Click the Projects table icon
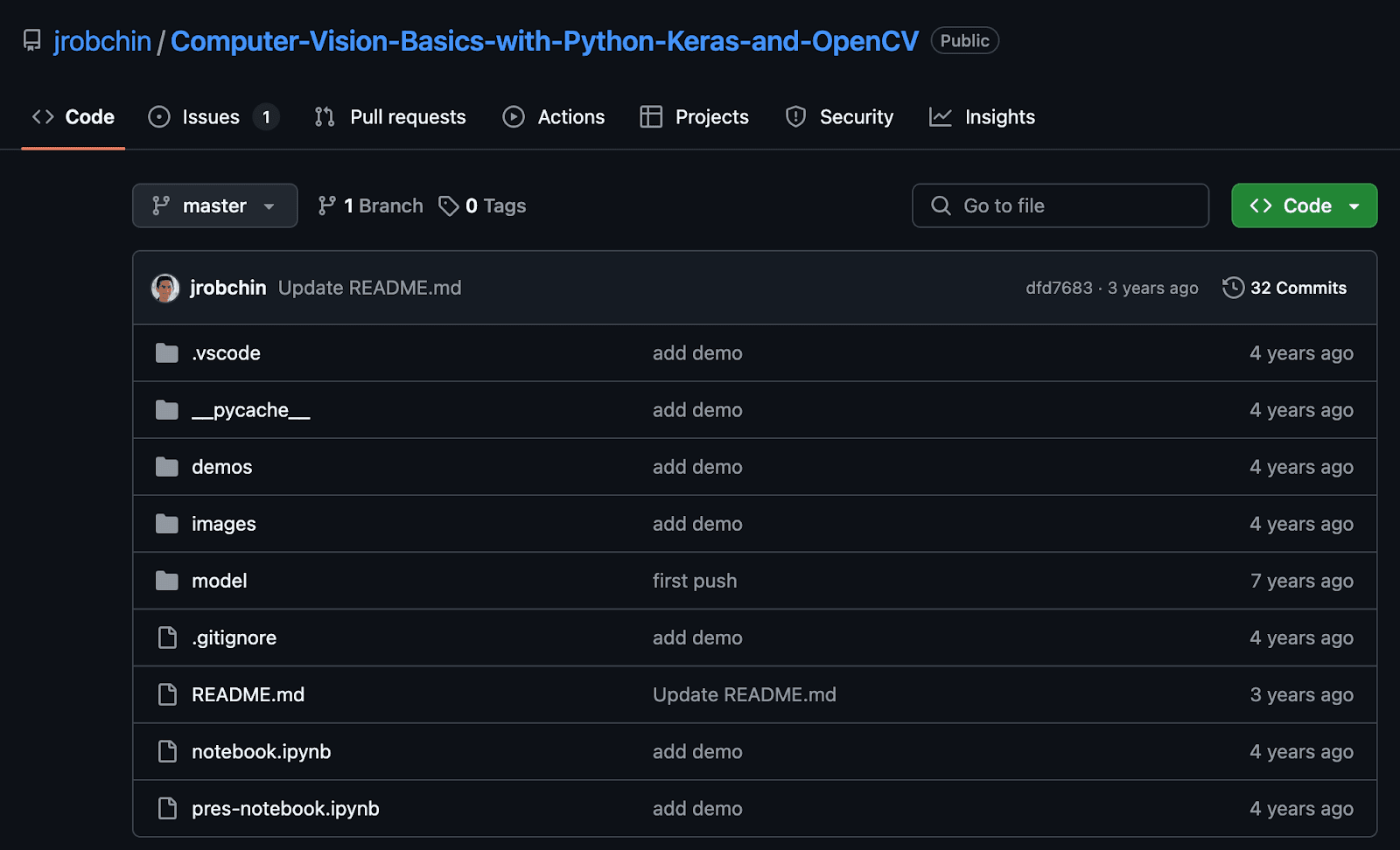 651,117
